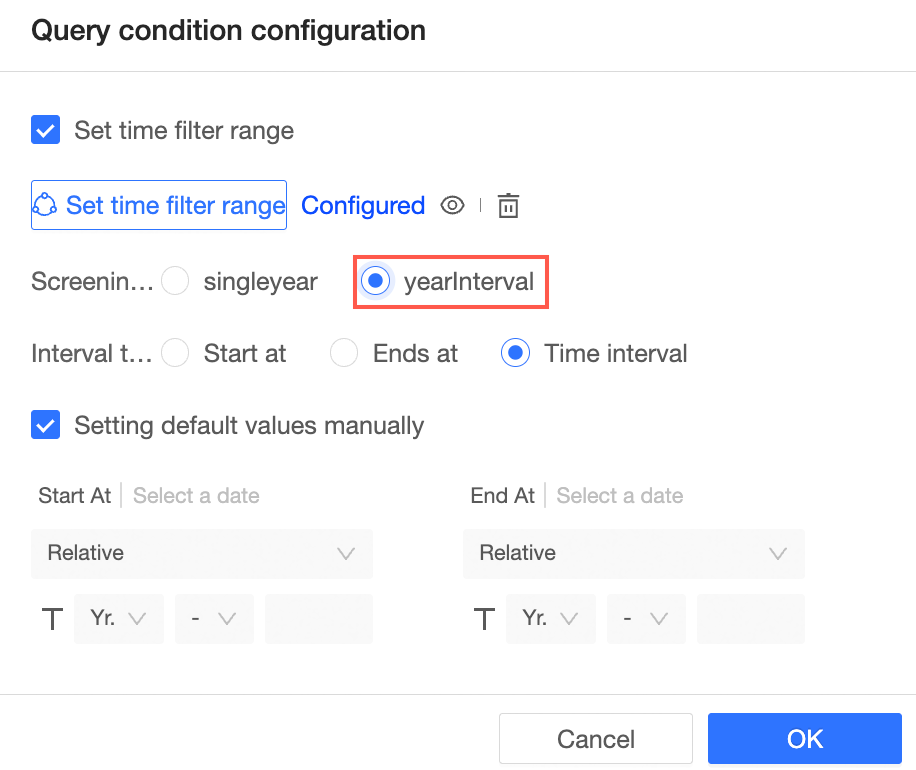Select the singleyear radio option
The width and height of the screenshot is (916, 770).
(x=176, y=282)
